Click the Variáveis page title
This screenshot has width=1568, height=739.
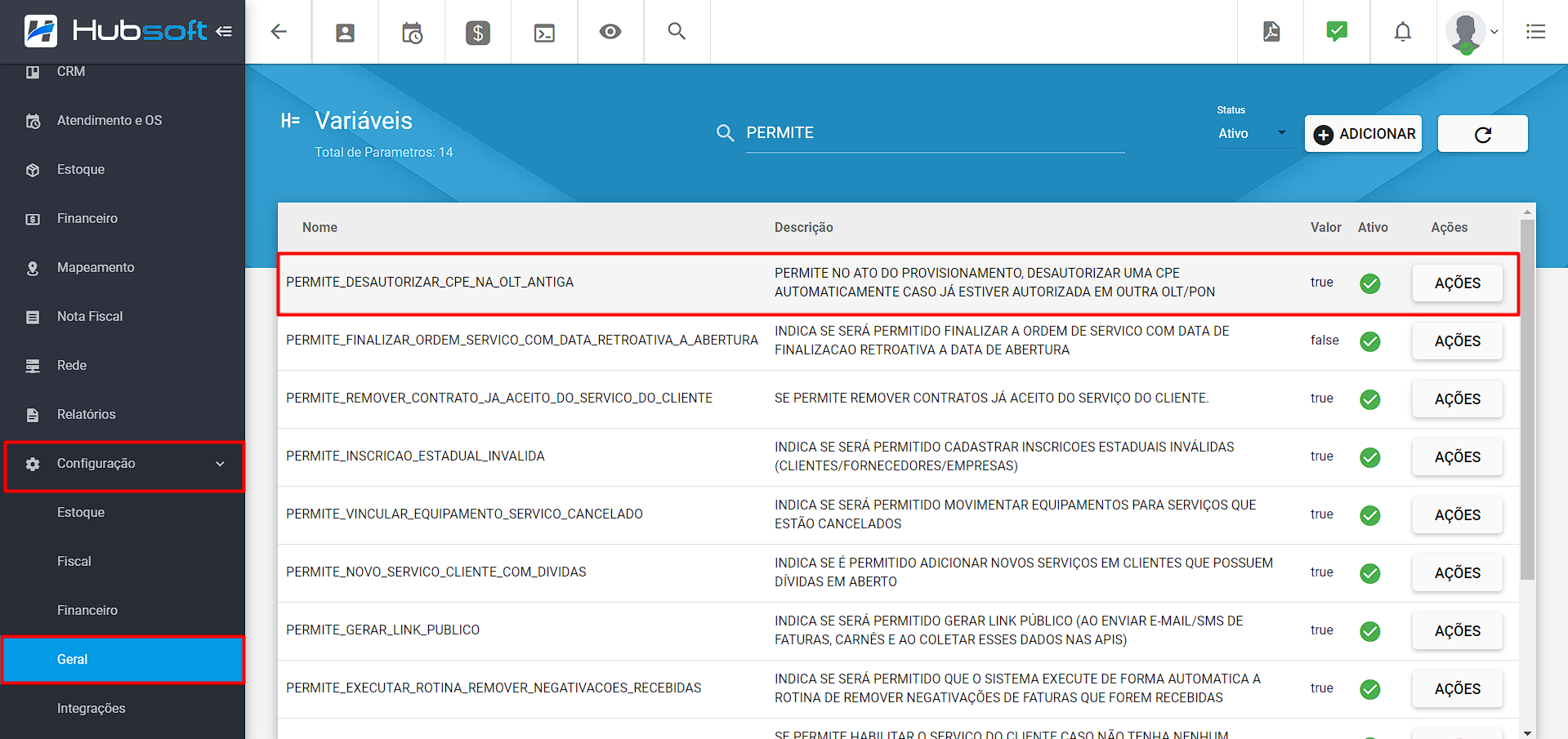pos(364,121)
